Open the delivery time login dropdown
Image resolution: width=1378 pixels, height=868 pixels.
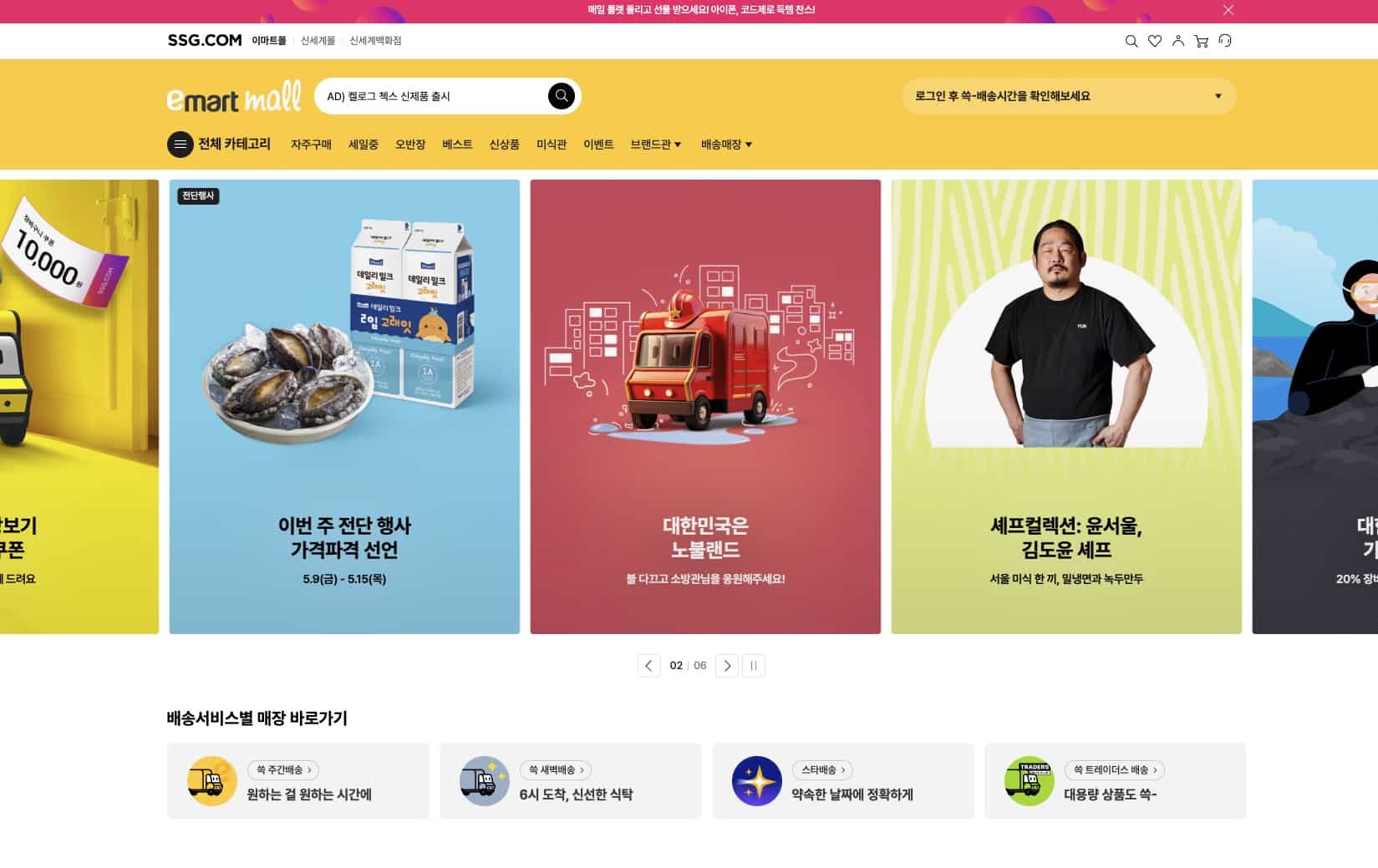pos(1069,96)
